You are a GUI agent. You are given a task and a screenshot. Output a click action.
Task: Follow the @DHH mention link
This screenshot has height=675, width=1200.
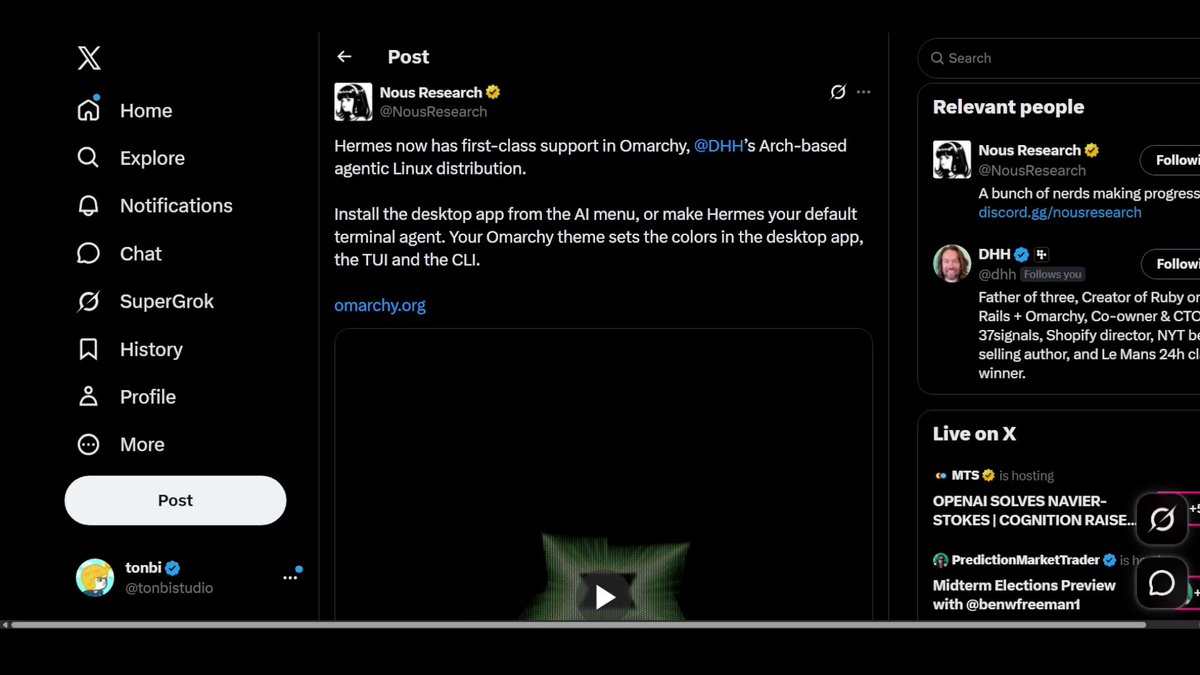click(719, 146)
